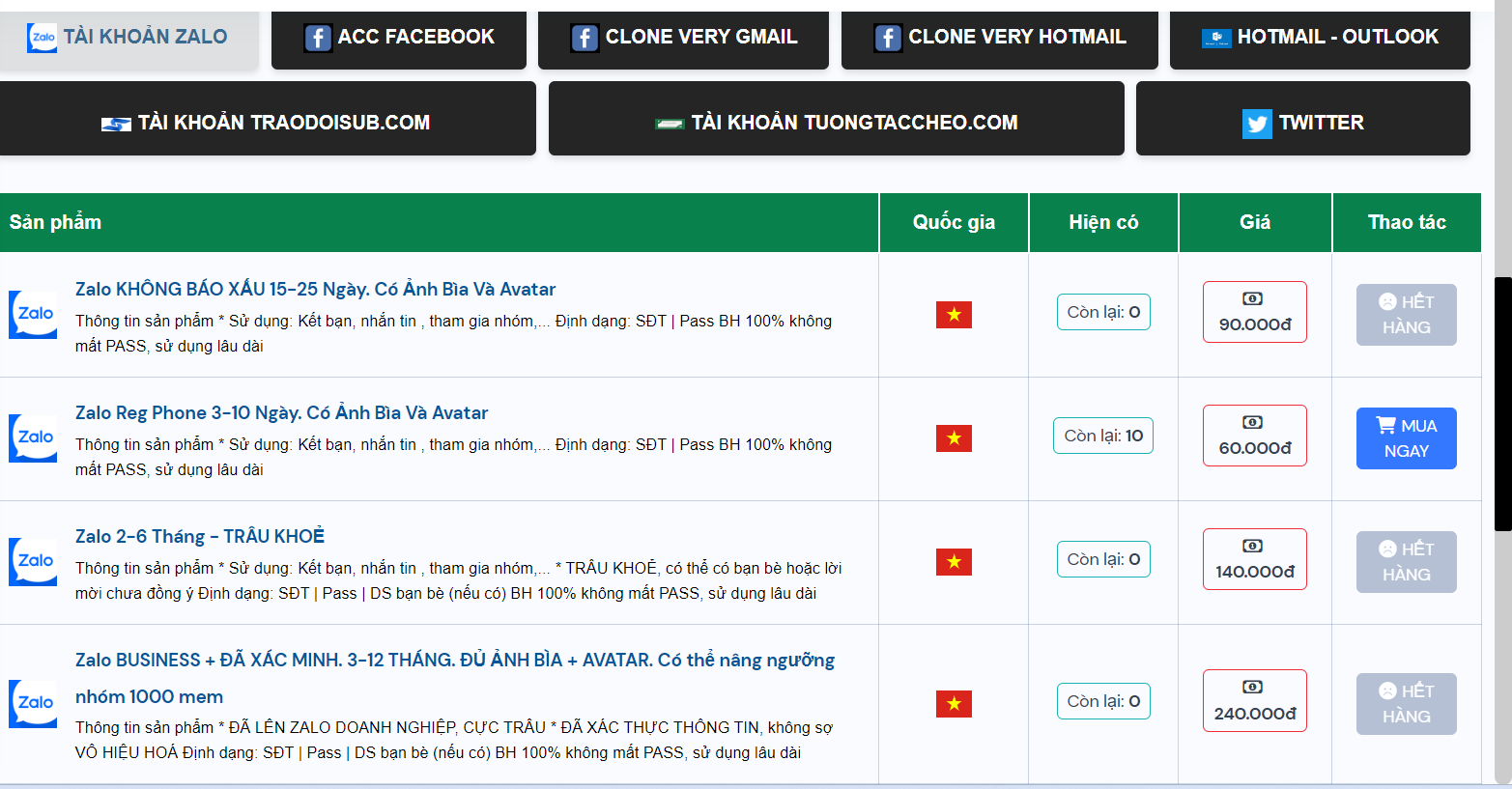This screenshot has width=1512, height=789.
Task: Click the Traodoisub logo icon
Action: tap(116, 124)
